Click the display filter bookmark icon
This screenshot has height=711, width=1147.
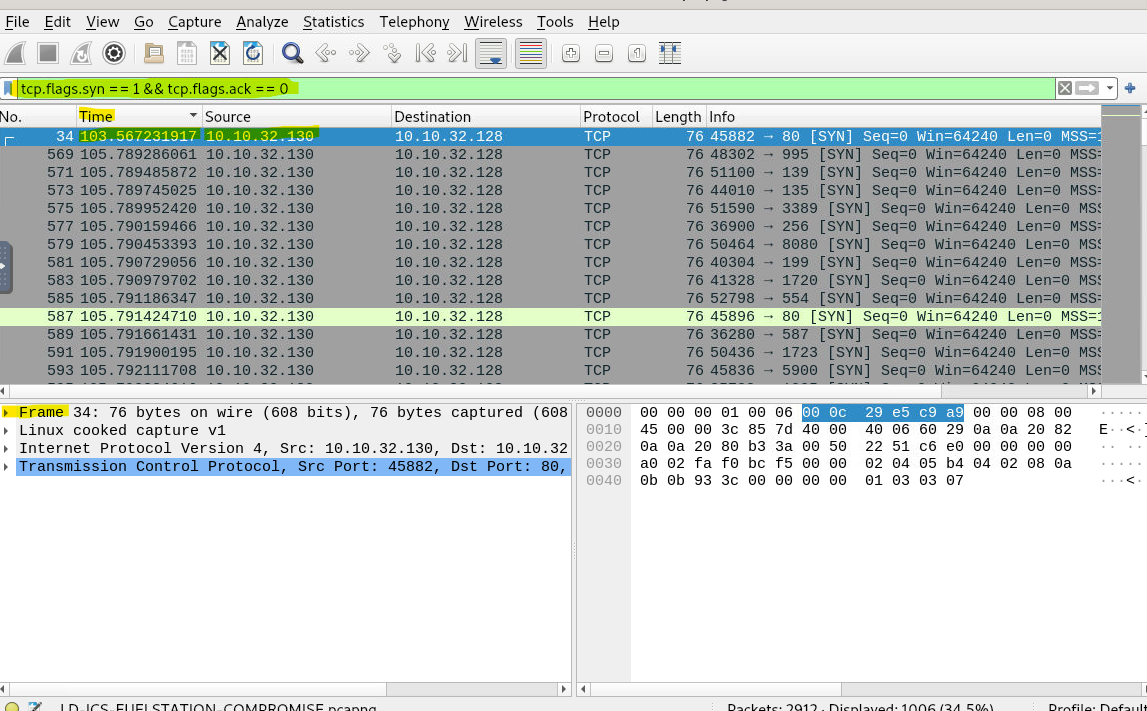pos(9,89)
